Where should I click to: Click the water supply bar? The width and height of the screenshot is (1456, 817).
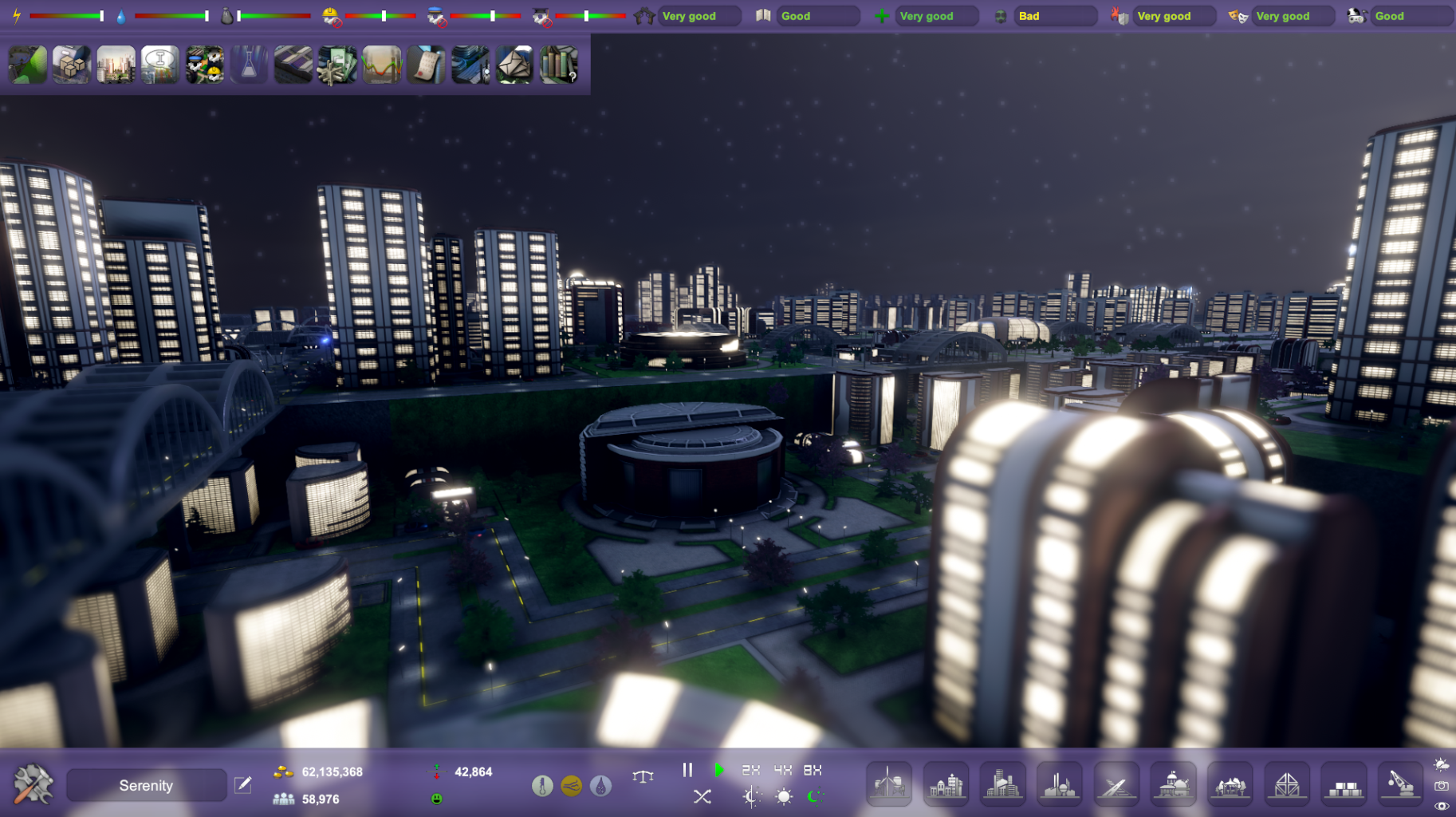click(172, 16)
